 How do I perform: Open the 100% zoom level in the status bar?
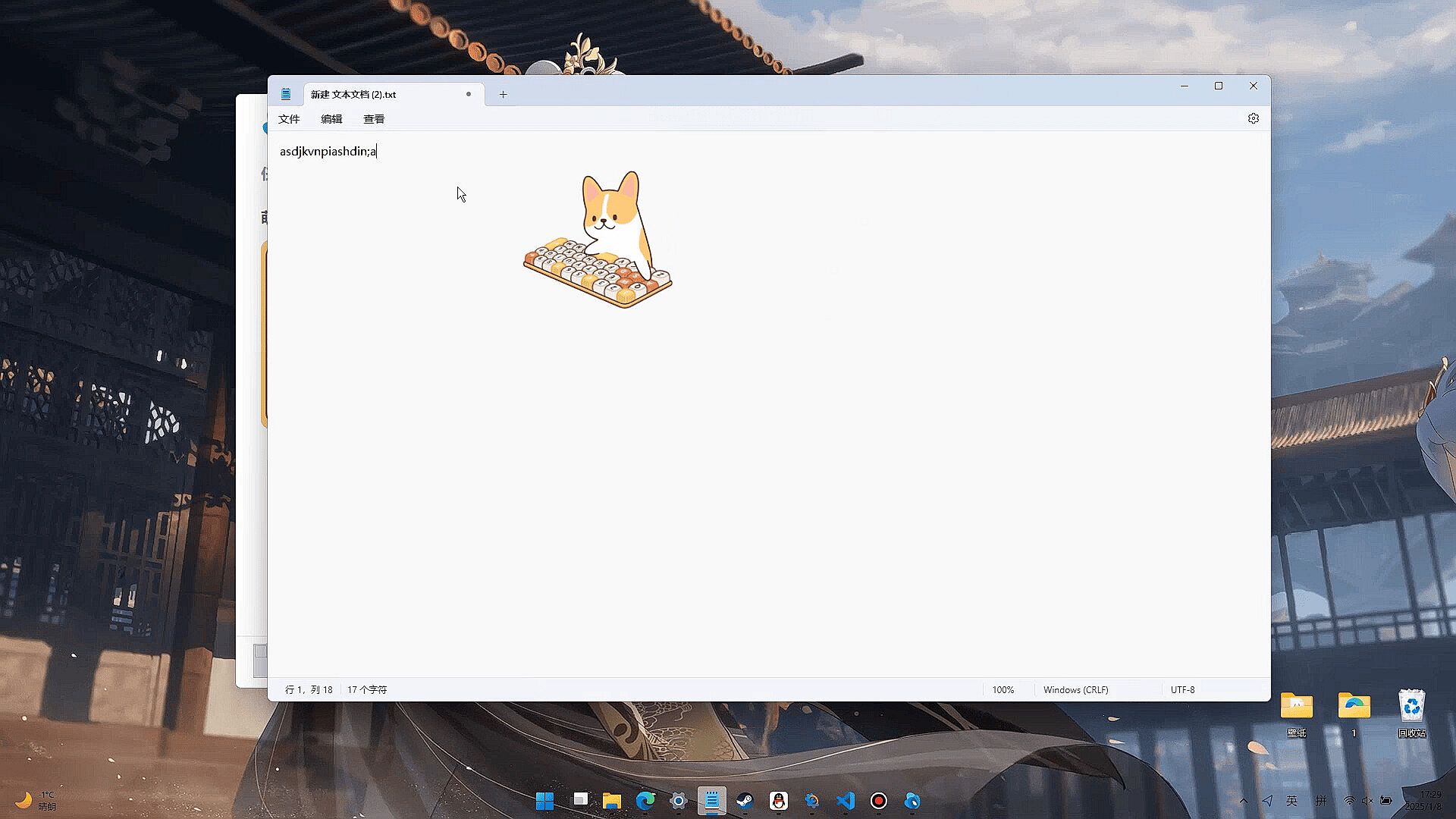coord(1003,689)
